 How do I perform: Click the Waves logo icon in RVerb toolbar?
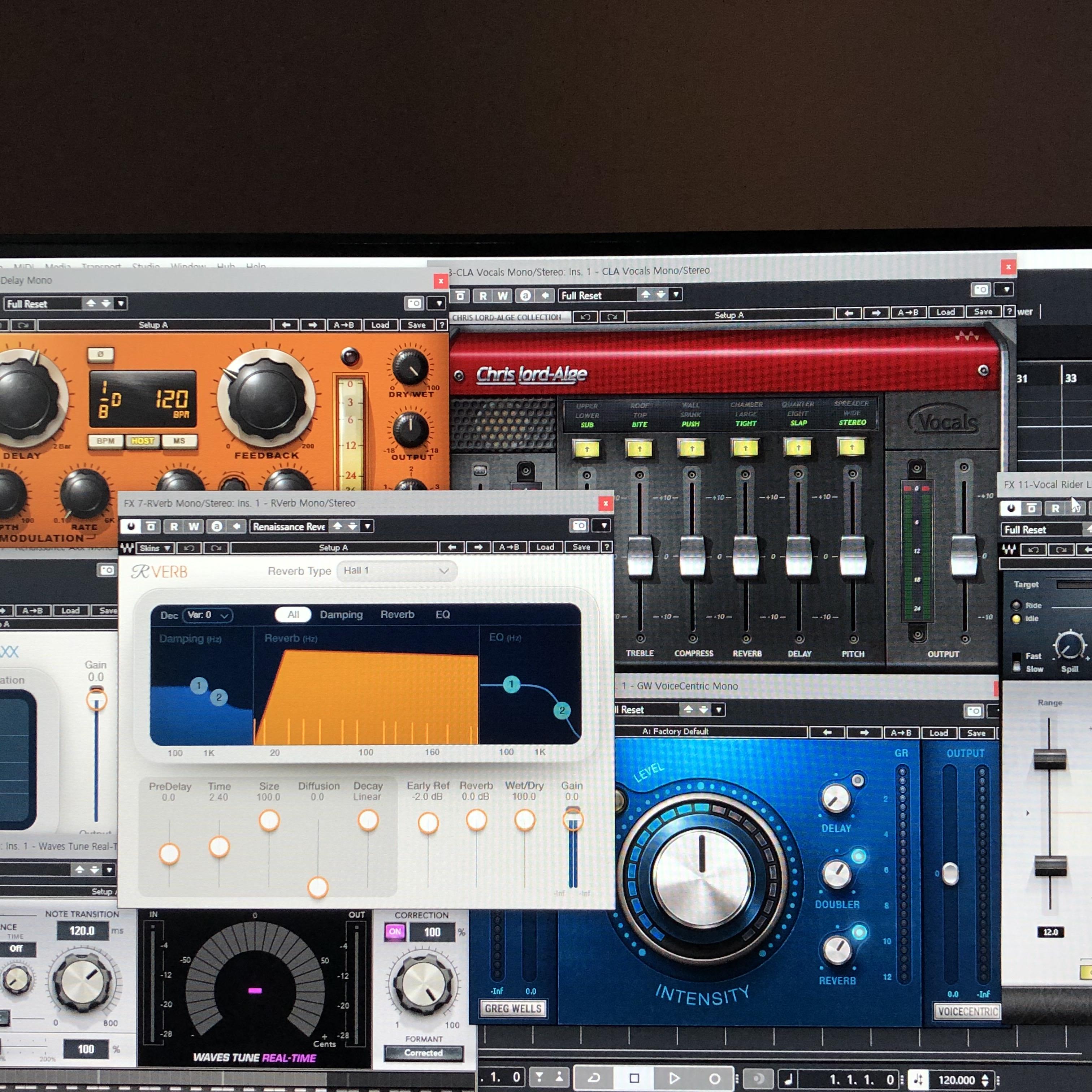127,548
